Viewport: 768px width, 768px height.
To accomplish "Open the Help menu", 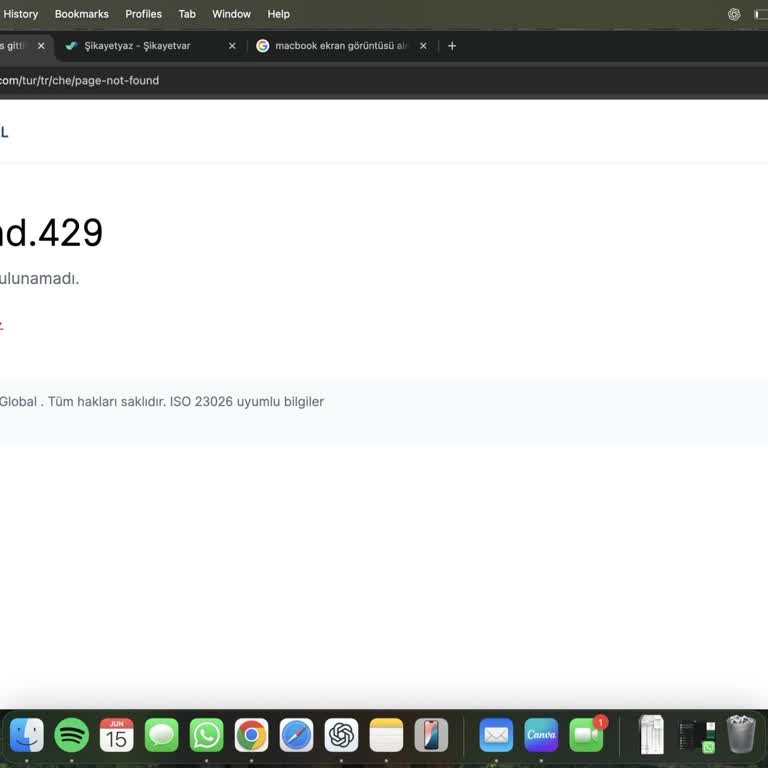I will click(x=278, y=14).
